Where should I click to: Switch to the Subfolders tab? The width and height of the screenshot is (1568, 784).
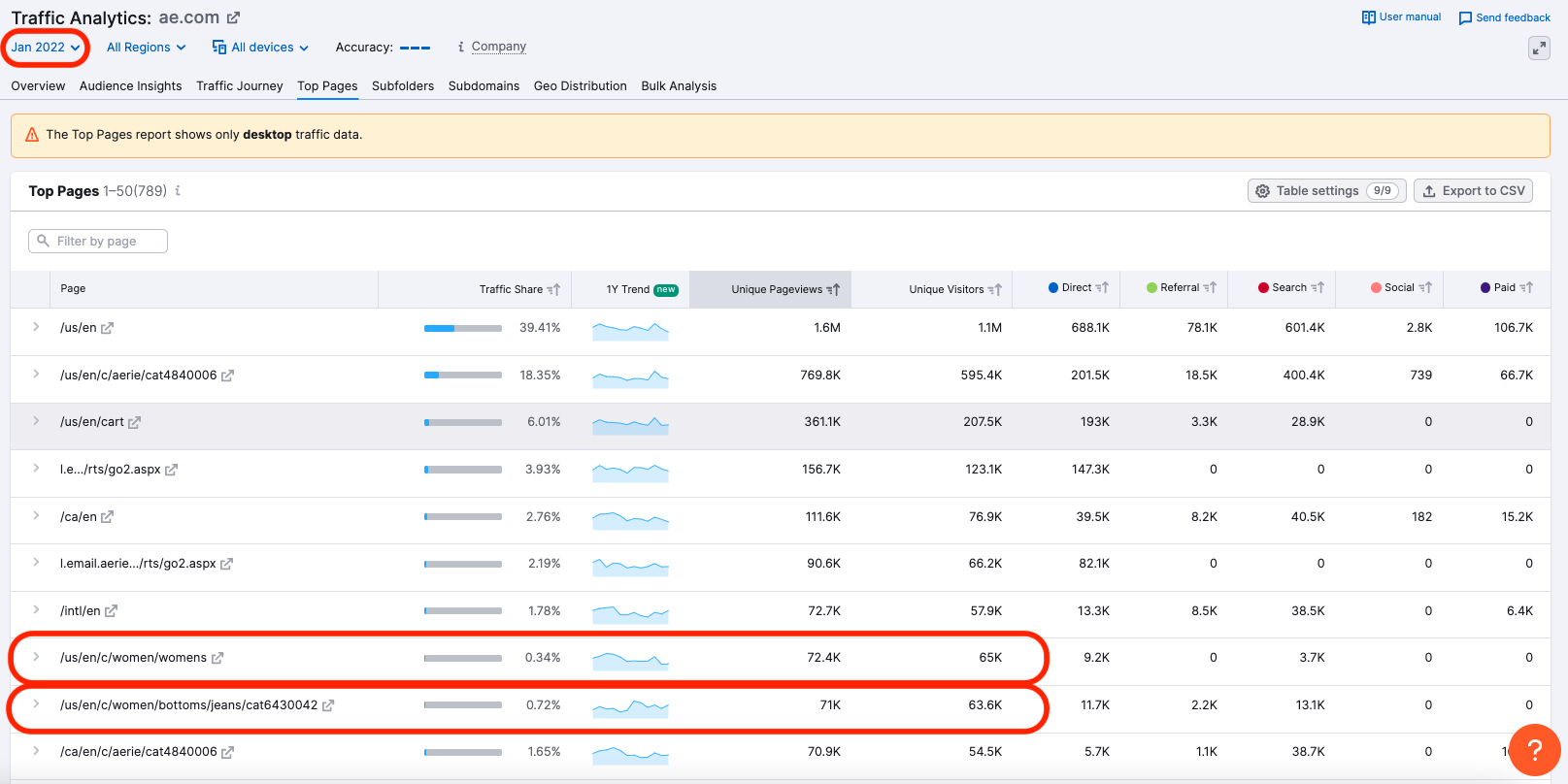click(403, 85)
